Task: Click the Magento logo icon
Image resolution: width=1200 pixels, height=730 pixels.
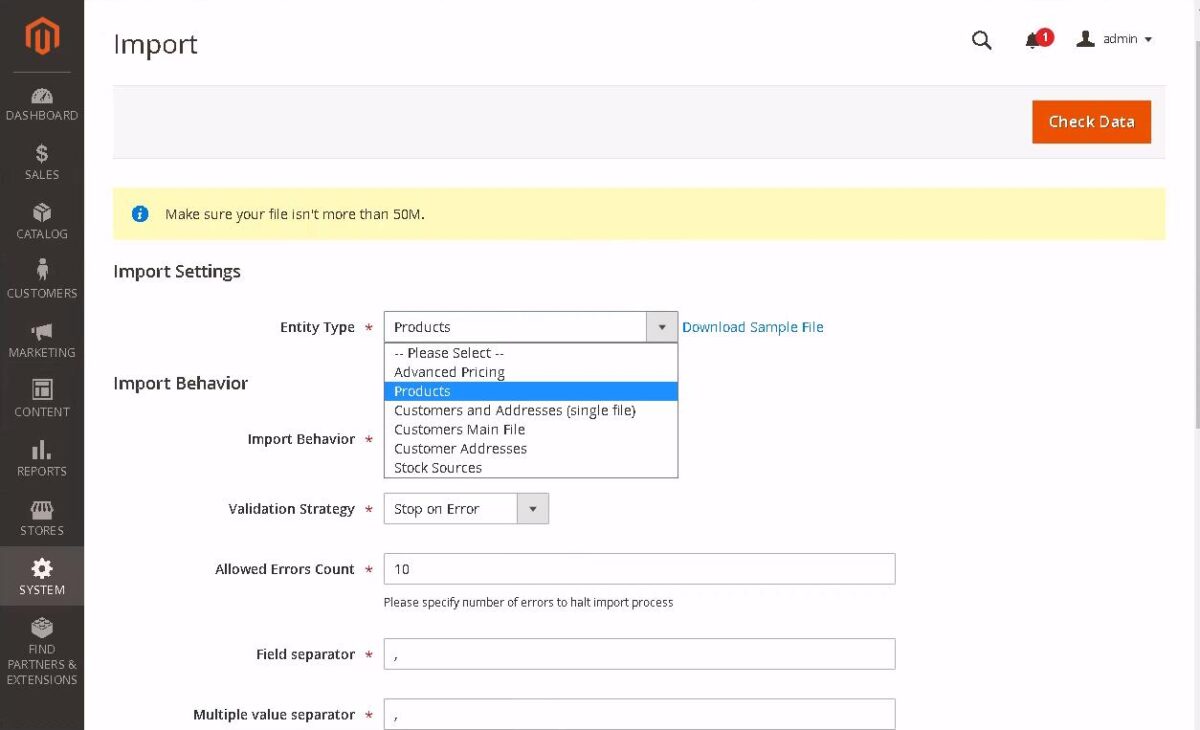Action: tap(42, 37)
